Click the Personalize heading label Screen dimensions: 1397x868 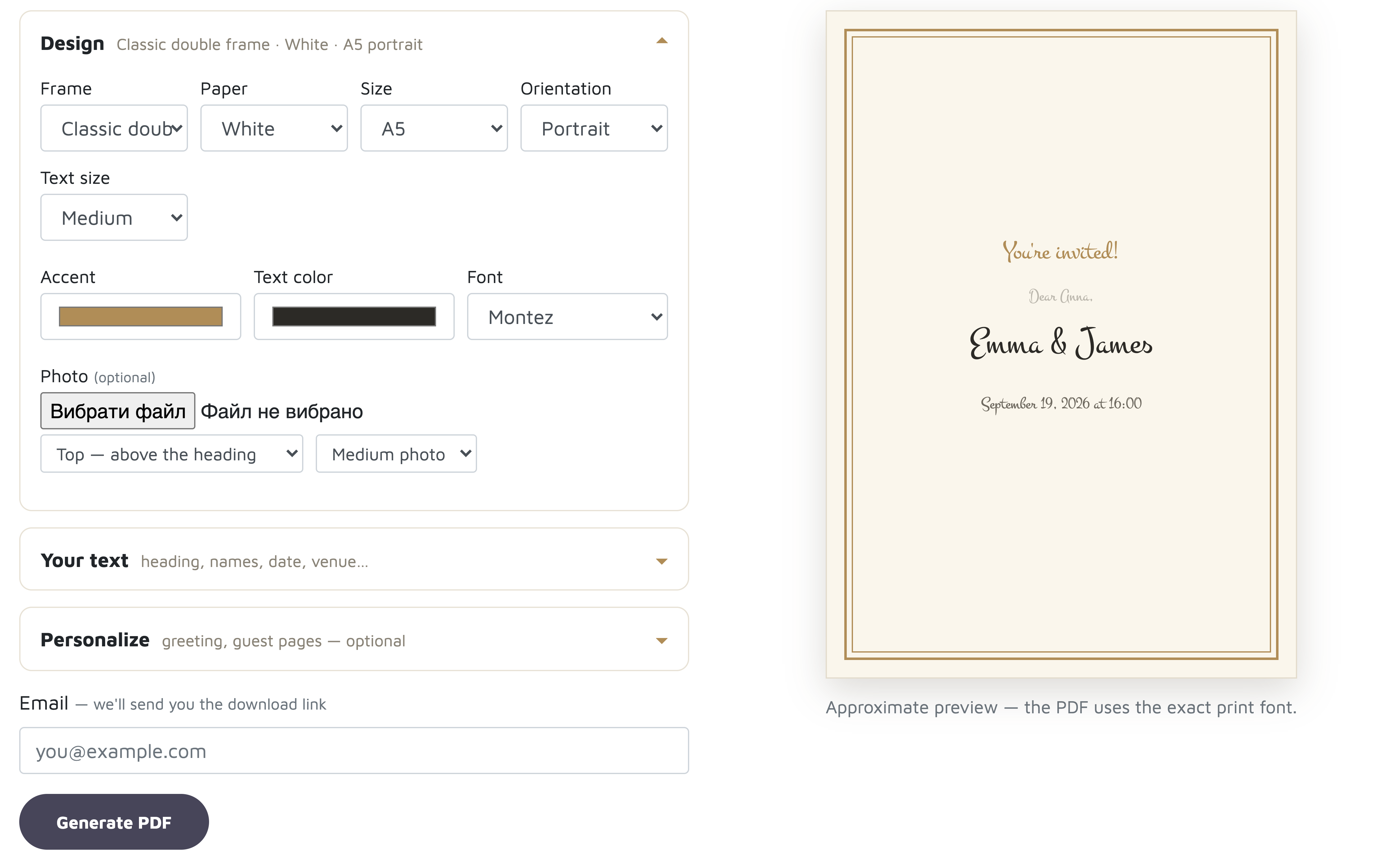pos(95,640)
